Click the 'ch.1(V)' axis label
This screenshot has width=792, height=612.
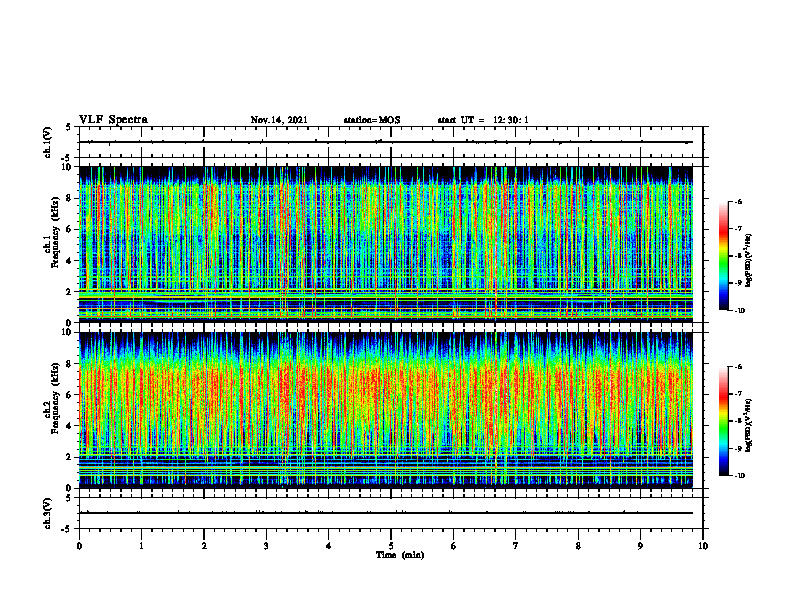pyautogui.click(x=48, y=142)
